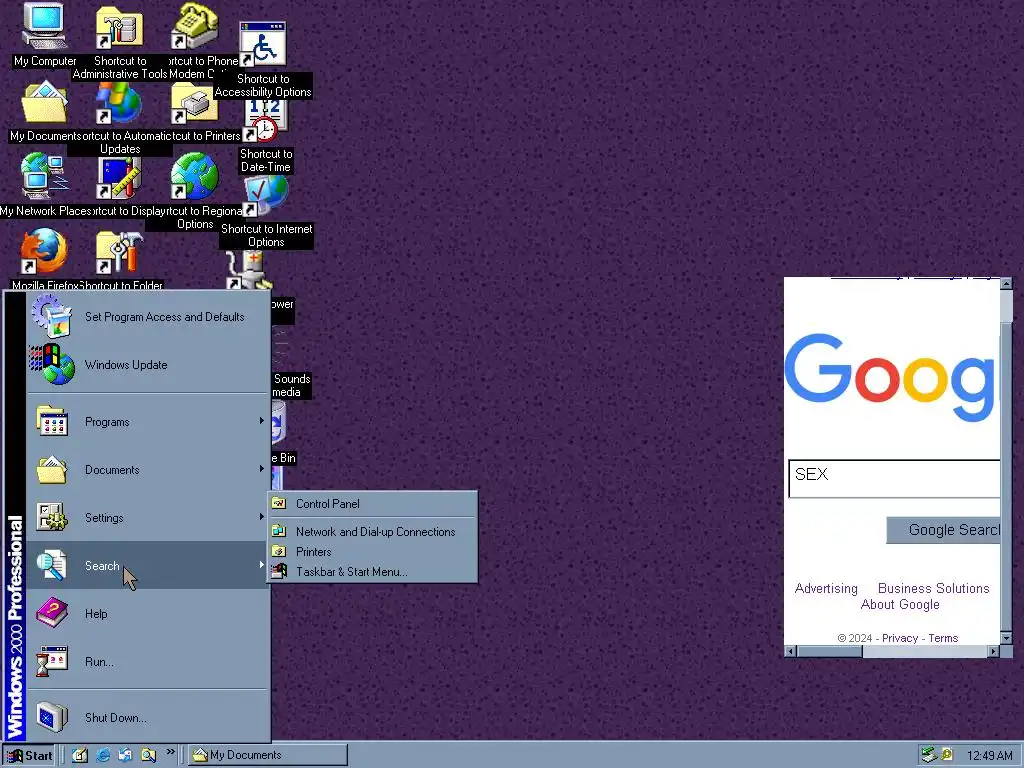This screenshot has width=1024, height=768.
Task: Select Search in the Start menu
Action: [x=148, y=566]
